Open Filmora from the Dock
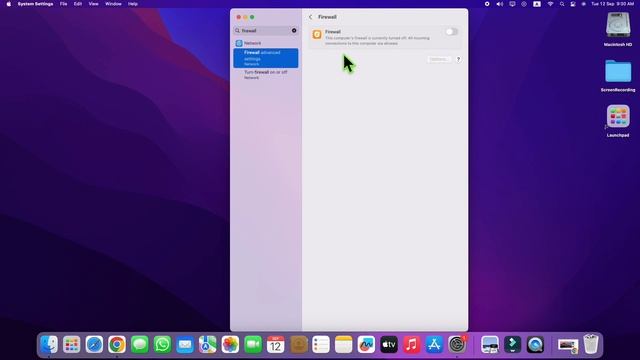Image resolution: width=640 pixels, height=360 pixels. [513, 345]
